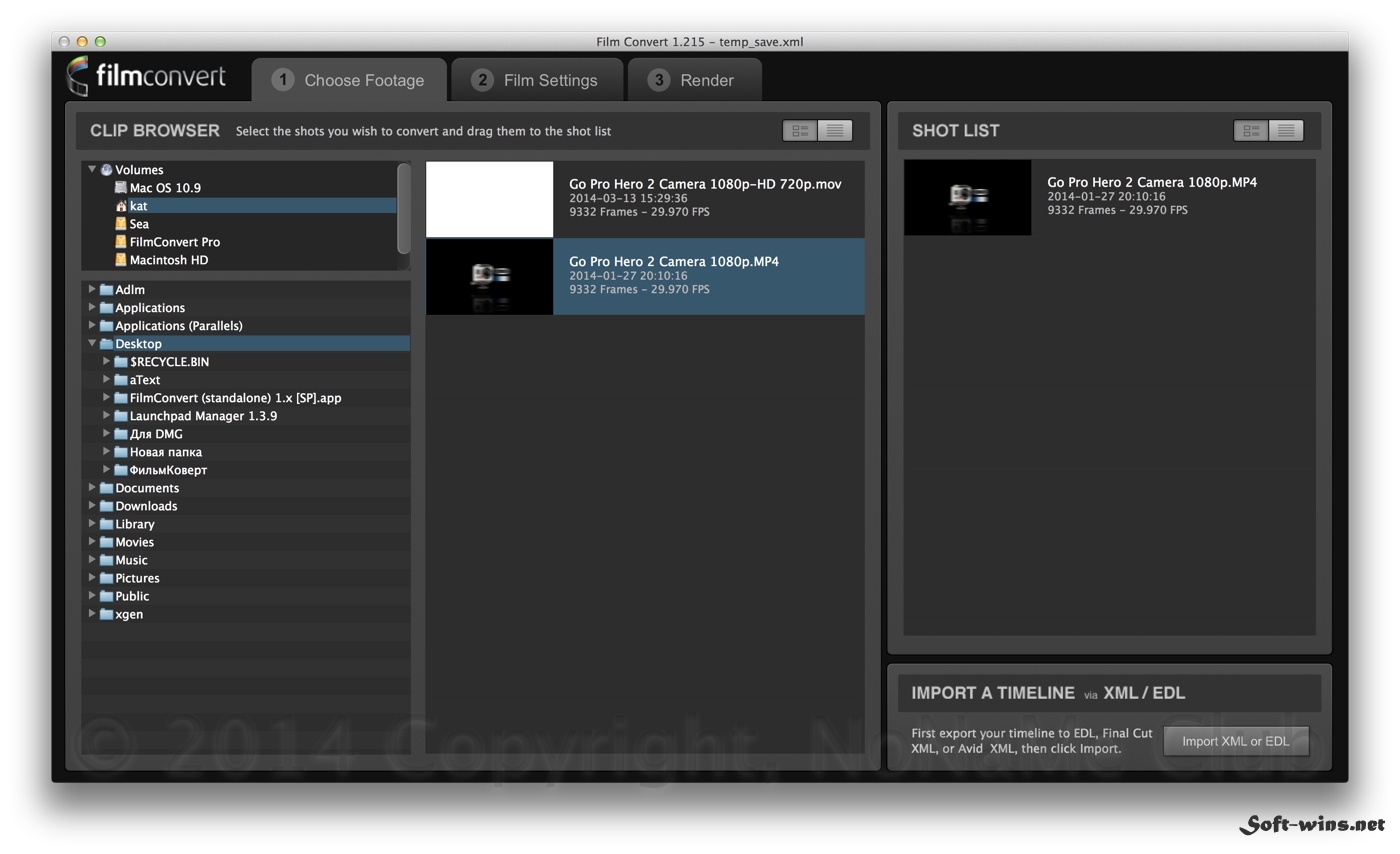
Task: Expand the $RECYCLE.BIN folder
Action: click(106, 361)
